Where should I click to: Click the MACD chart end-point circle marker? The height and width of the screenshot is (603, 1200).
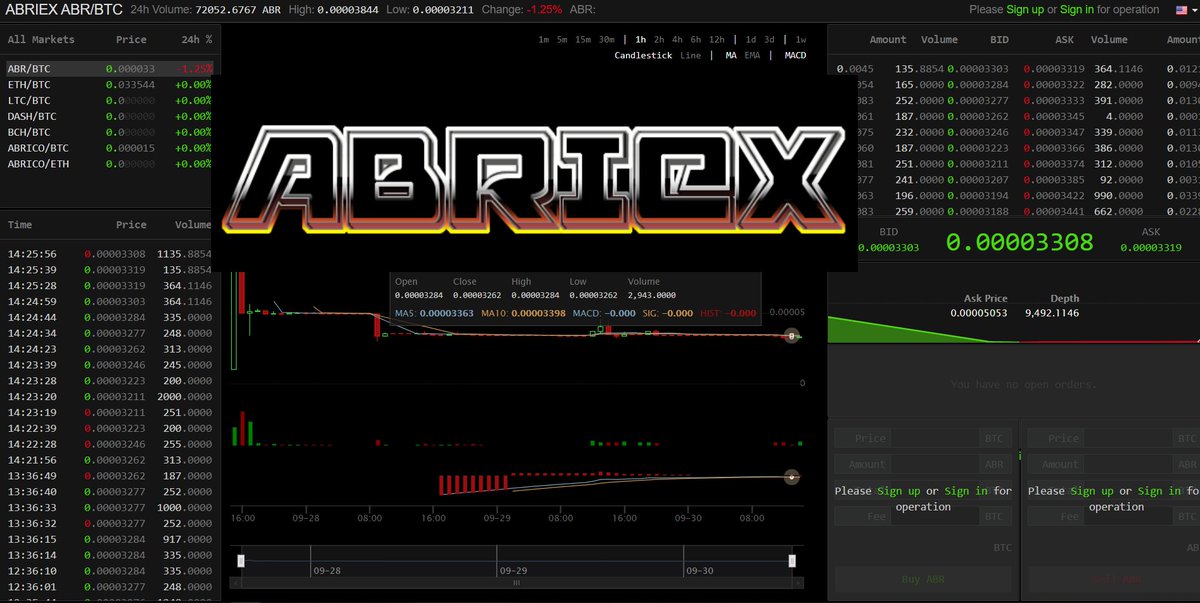[792, 477]
